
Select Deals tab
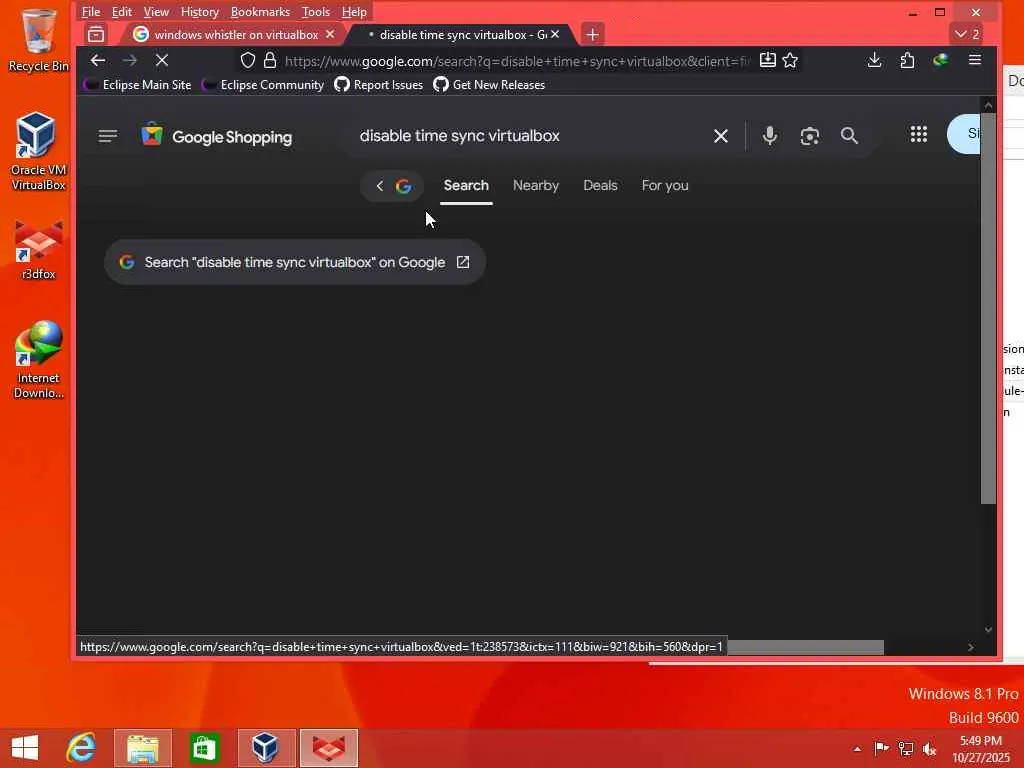tap(600, 186)
